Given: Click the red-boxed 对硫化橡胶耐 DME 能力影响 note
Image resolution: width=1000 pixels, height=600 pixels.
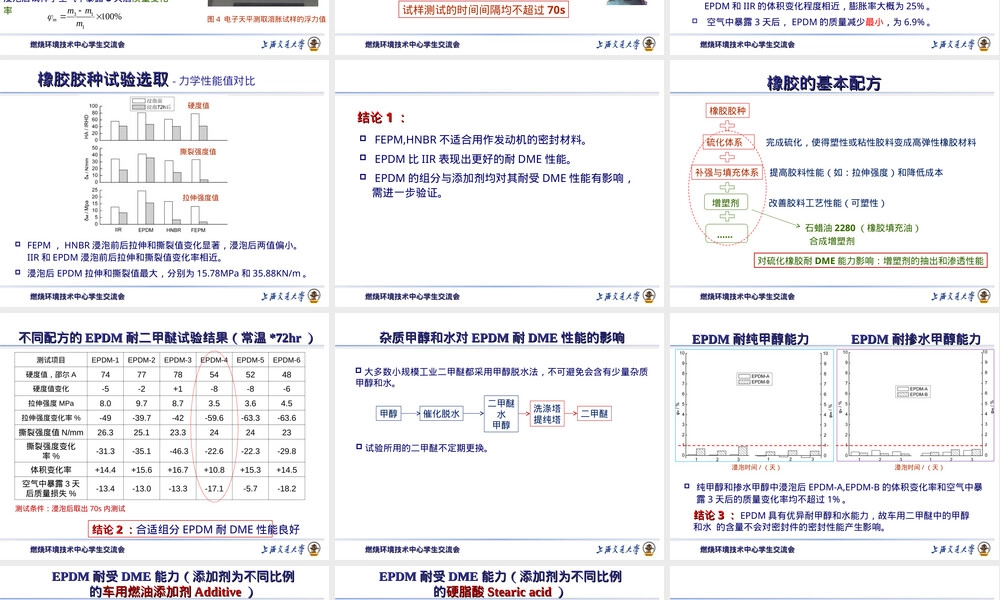Looking at the screenshot, I should (x=871, y=261).
